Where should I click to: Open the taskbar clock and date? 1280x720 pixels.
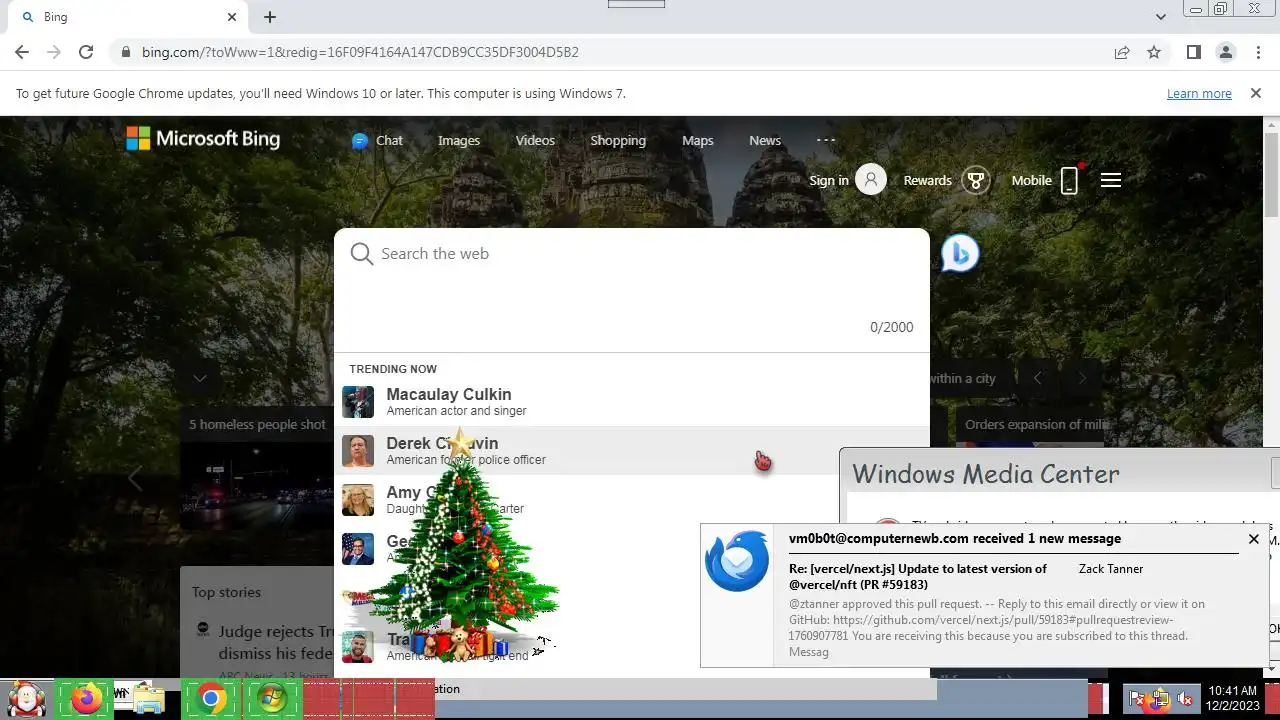pos(1232,698)
